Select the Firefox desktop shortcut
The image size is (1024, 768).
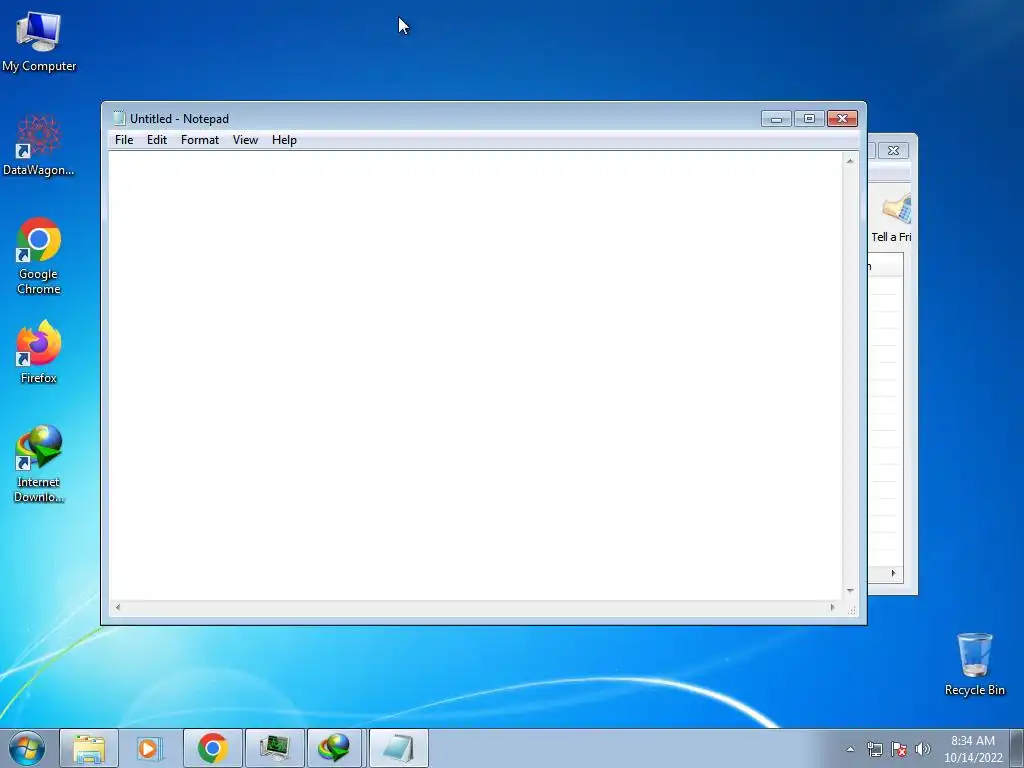(39, 352)
